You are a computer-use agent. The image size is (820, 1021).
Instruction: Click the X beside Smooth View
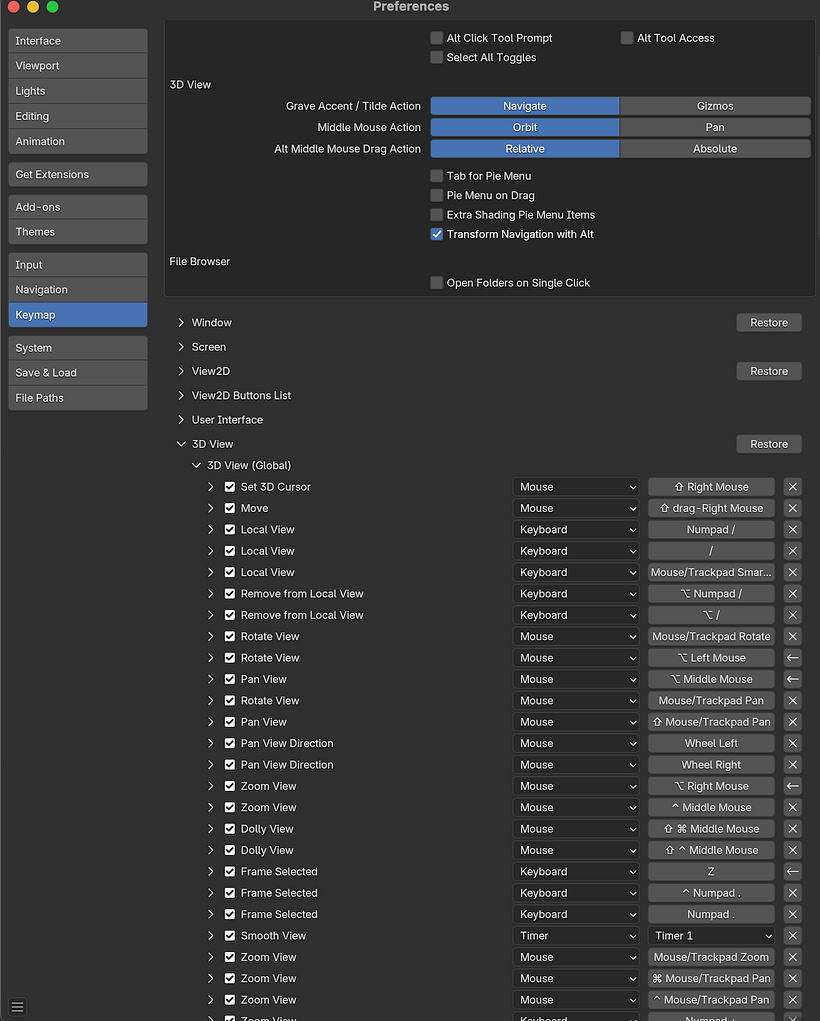(792, 936)
